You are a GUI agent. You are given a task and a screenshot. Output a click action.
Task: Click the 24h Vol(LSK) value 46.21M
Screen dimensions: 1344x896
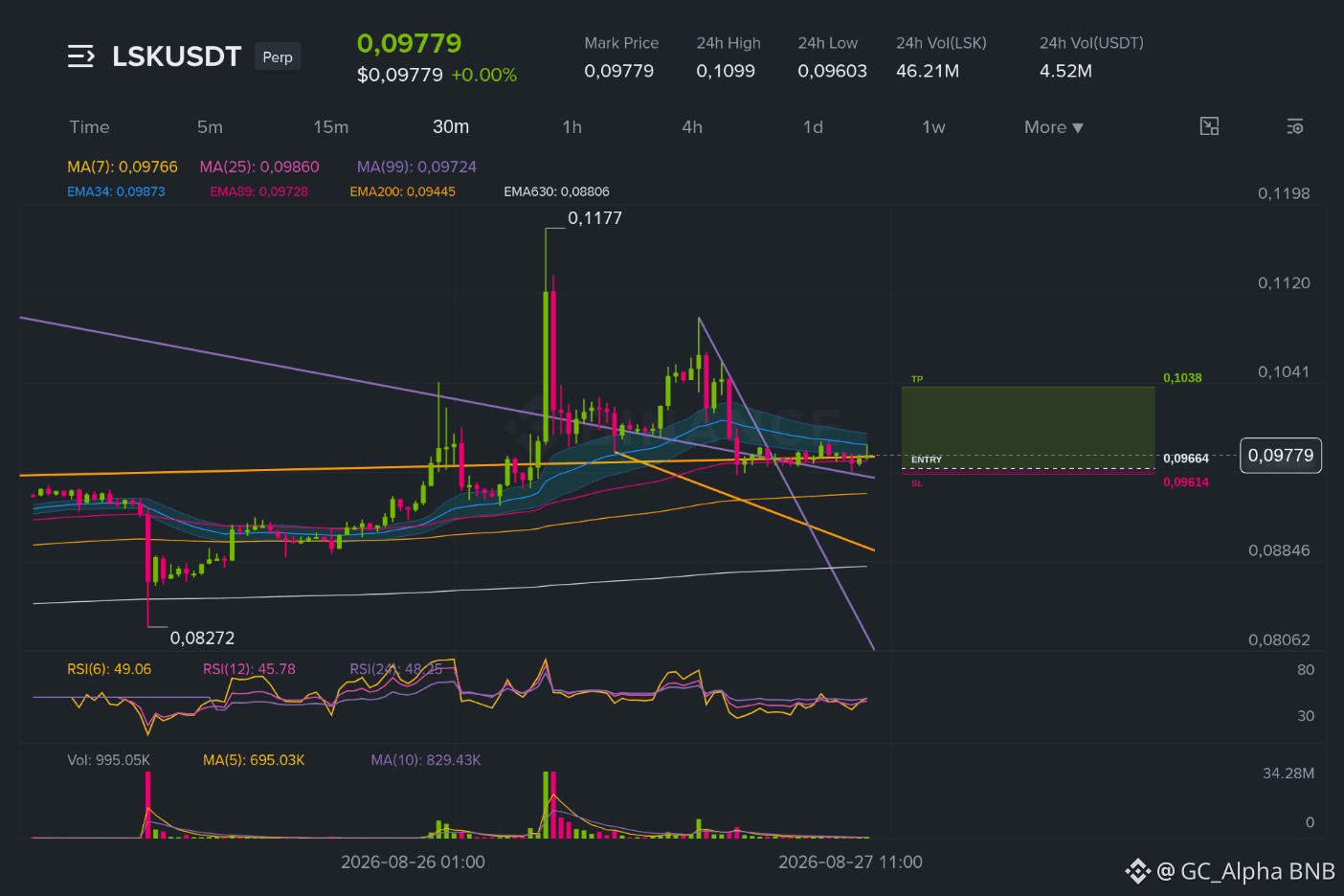(x=928, y=71)
